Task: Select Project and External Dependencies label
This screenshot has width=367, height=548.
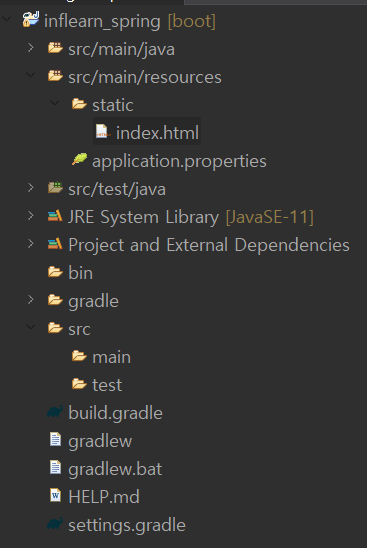Action: (209, 245)
